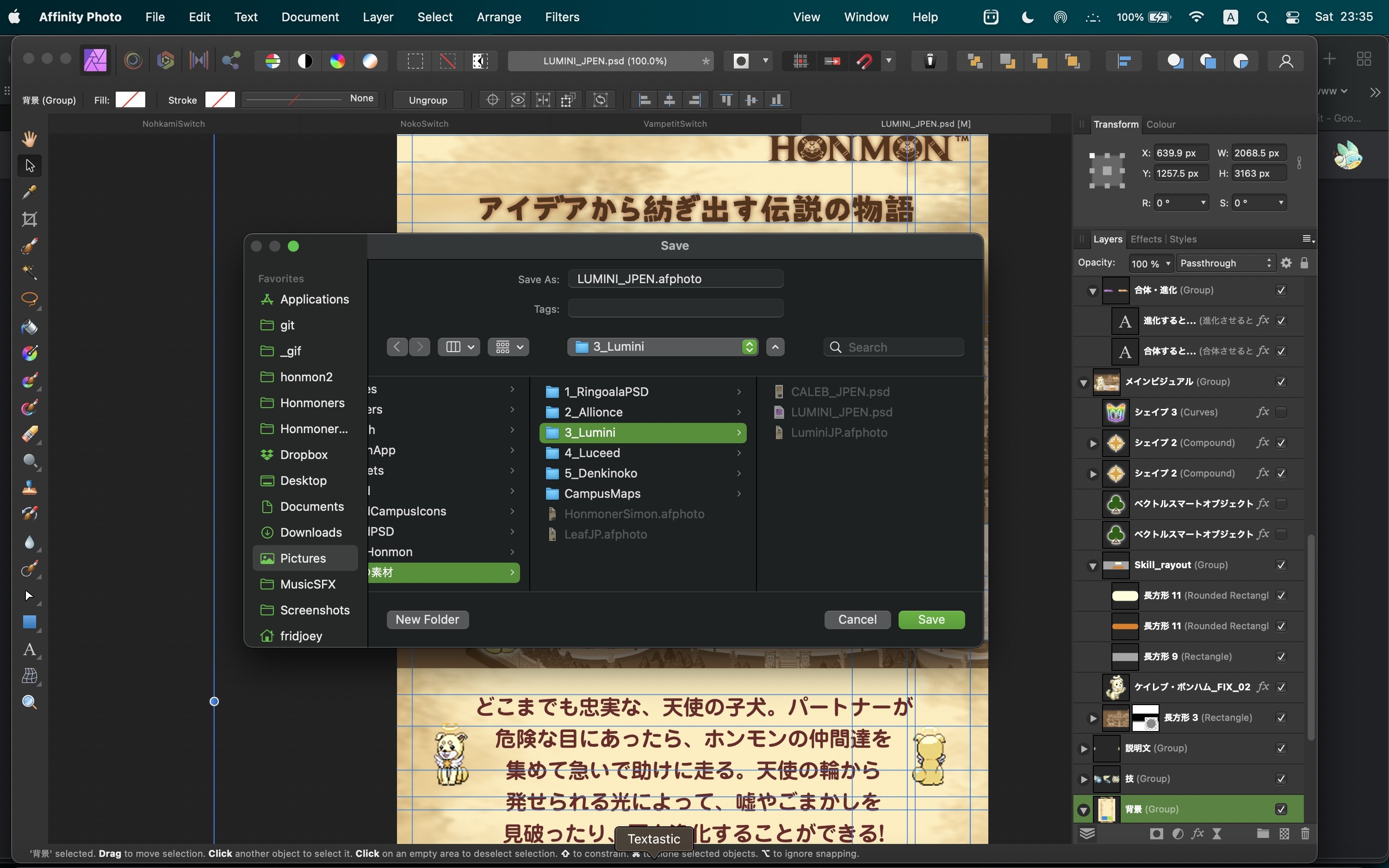Viewport: 1389px width, 868px height.
Task: Switch to the NokoSwitch document tab
Action: [x=424, y=124]
